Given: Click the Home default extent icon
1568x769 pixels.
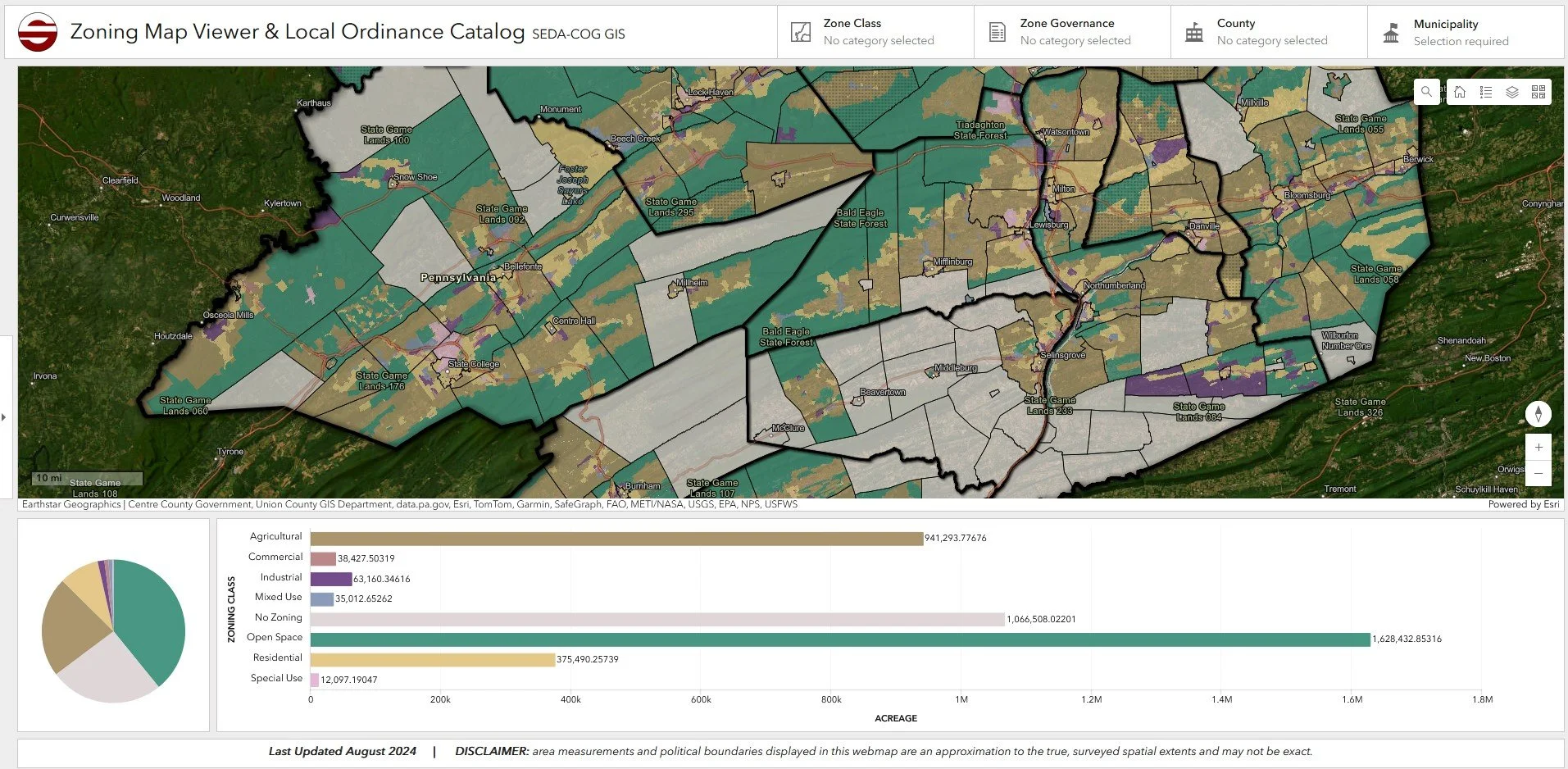Looking at the screenshot, I should [1460, 92].
